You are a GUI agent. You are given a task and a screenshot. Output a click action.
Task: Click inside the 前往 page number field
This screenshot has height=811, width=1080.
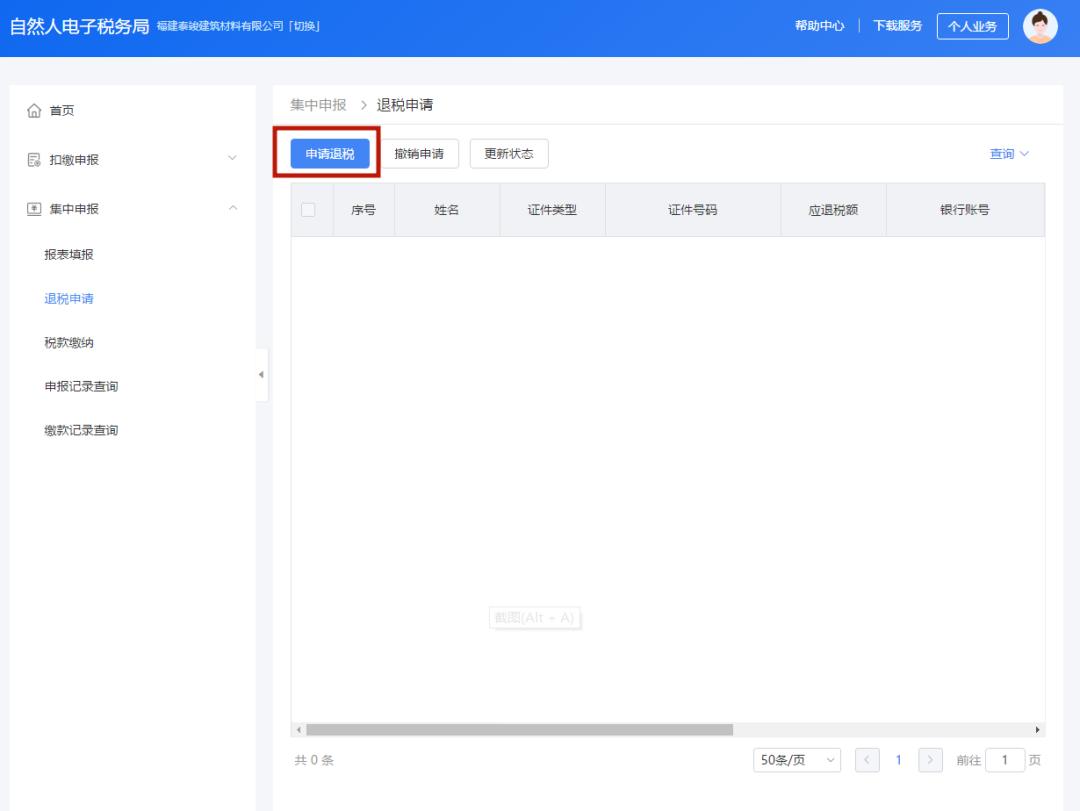click(1005, 760)
